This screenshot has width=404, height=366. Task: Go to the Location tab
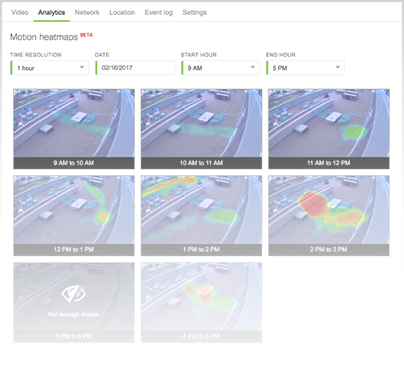click(122, 13)
